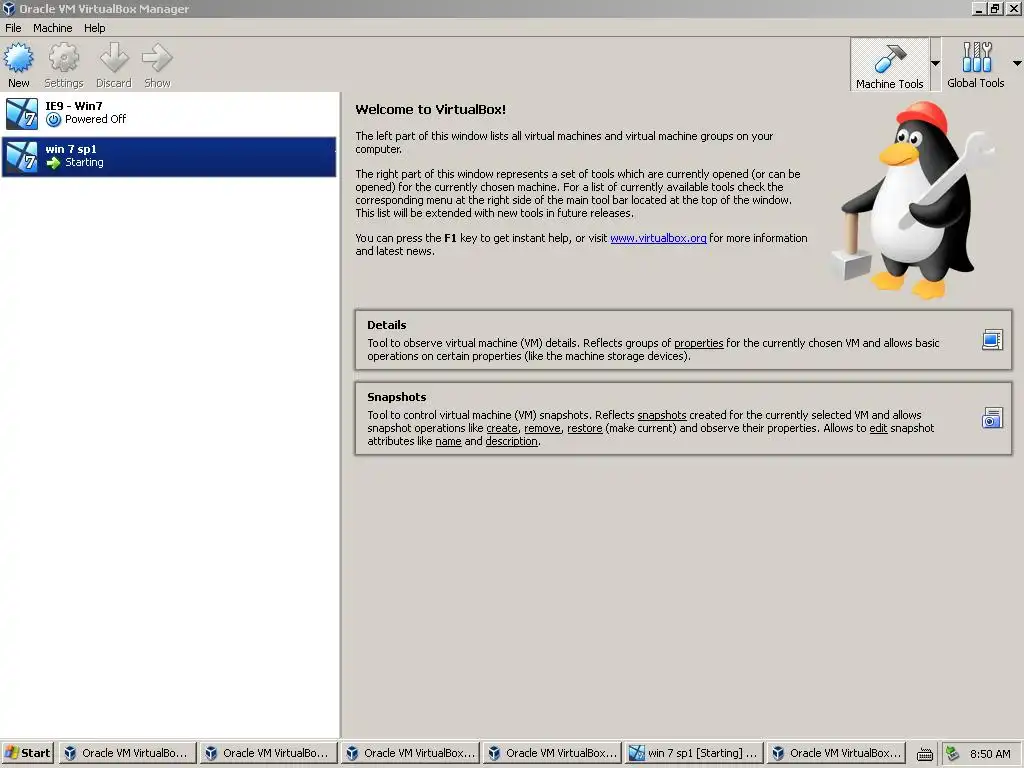The height and width of the screenshot is (768, 1024).
Task: Click the 'Welcome to VirtualBox!' heading
Action: pos(430,110)
